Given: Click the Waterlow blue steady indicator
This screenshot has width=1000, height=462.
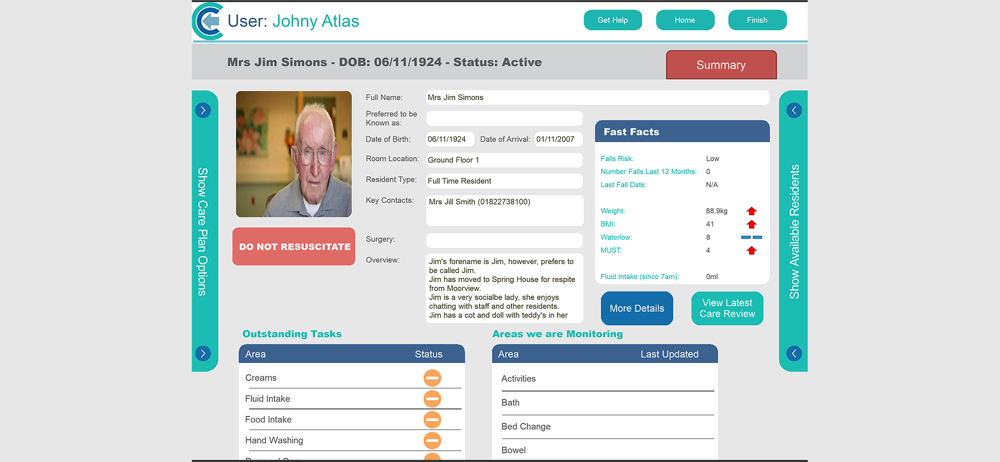Looking at the screenshot, I should (x=751, y=237).
